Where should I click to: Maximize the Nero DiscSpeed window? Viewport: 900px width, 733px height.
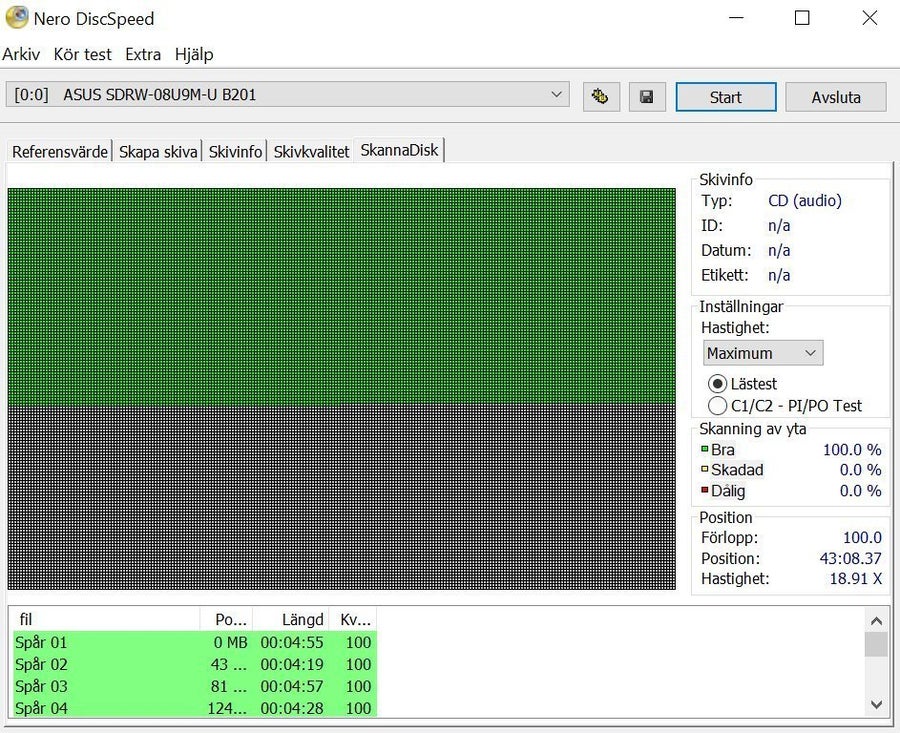click(802, 18)
